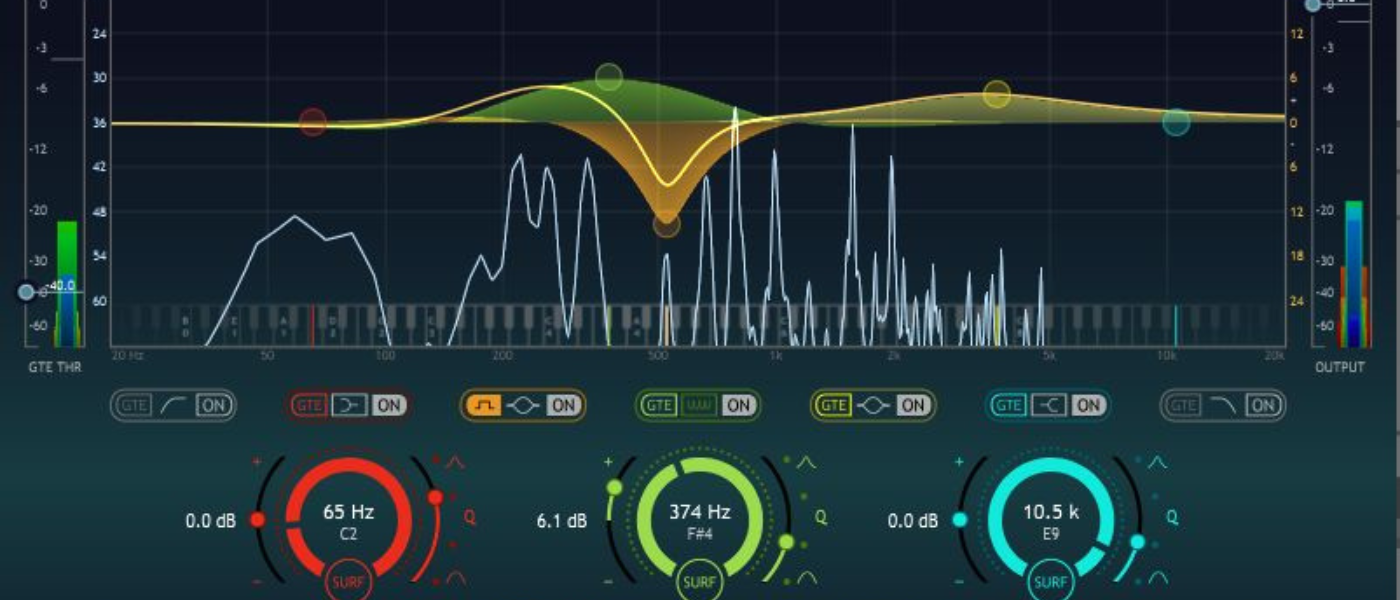Click the cyan band gain slider handle
This screenshot has height=600, width=1400.
click(x=960, y=520)
